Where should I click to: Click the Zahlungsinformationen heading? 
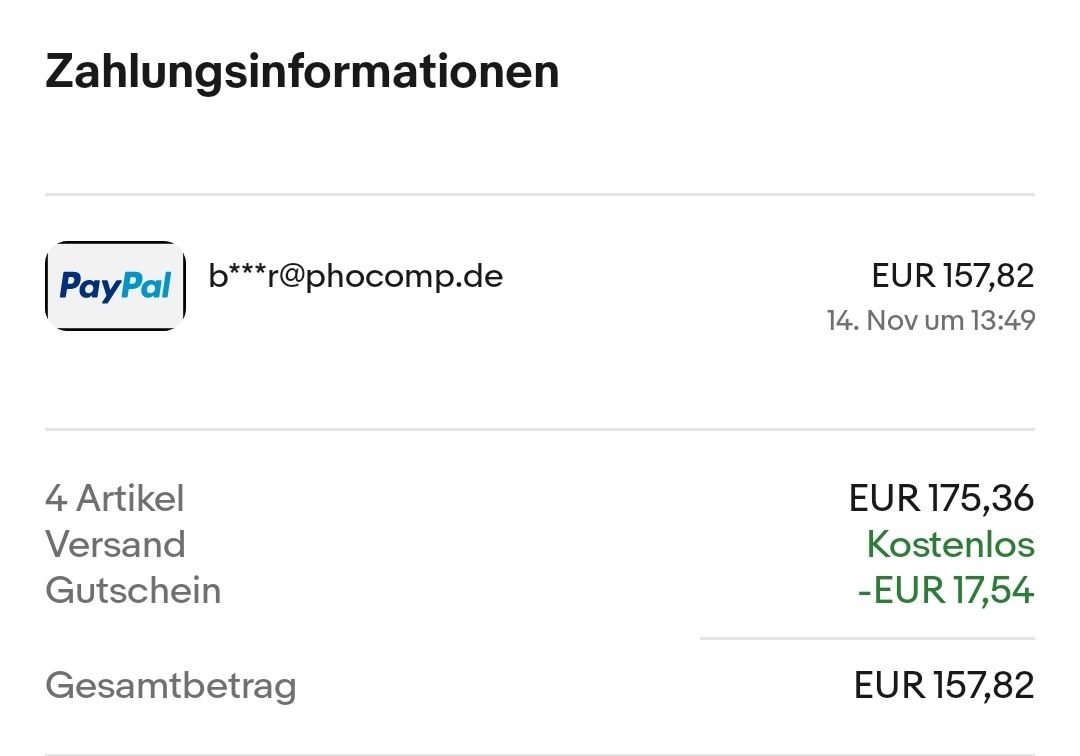tap(302, 72)
